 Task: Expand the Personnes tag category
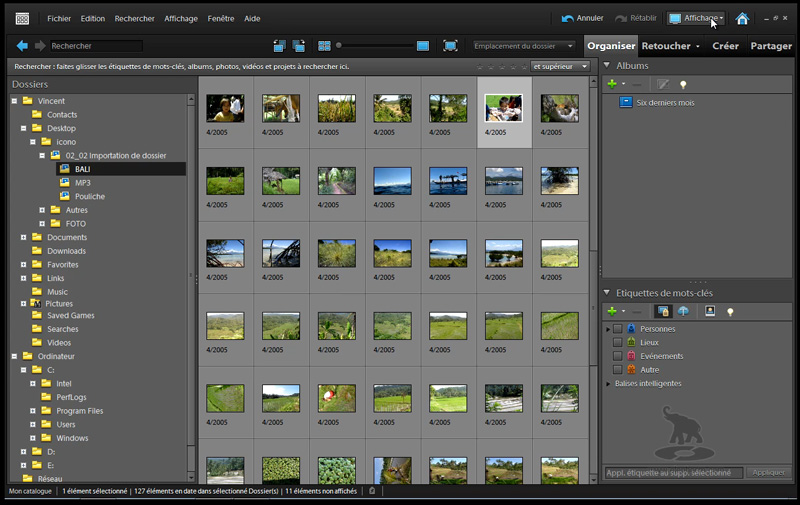coord(608,329)
